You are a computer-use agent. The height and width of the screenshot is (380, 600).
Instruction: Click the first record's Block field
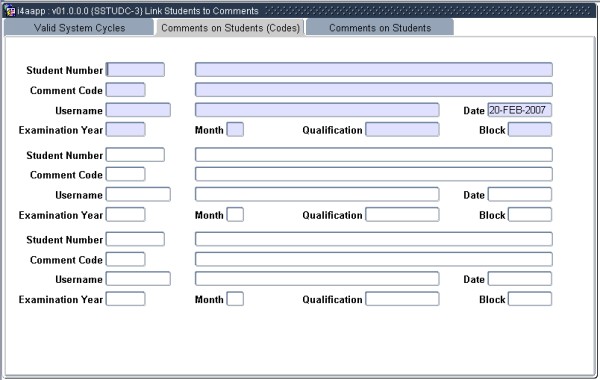(530, 130)
